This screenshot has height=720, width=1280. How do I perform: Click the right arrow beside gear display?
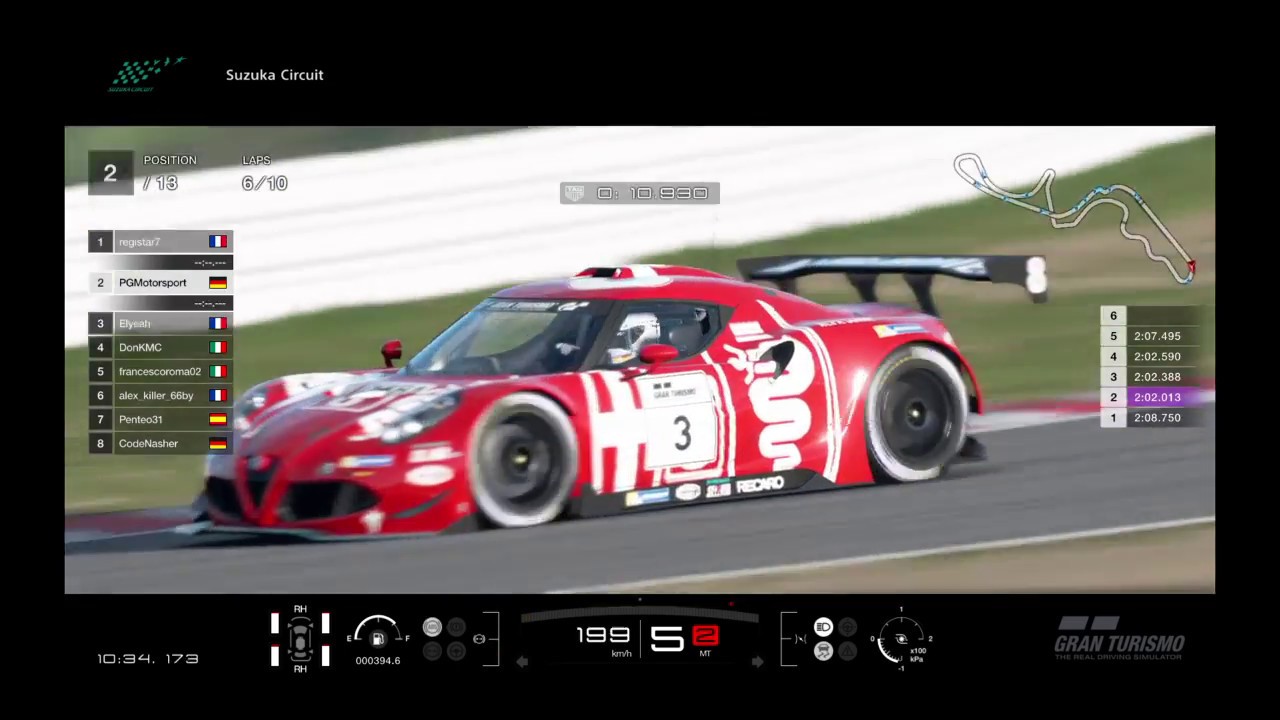757,661
